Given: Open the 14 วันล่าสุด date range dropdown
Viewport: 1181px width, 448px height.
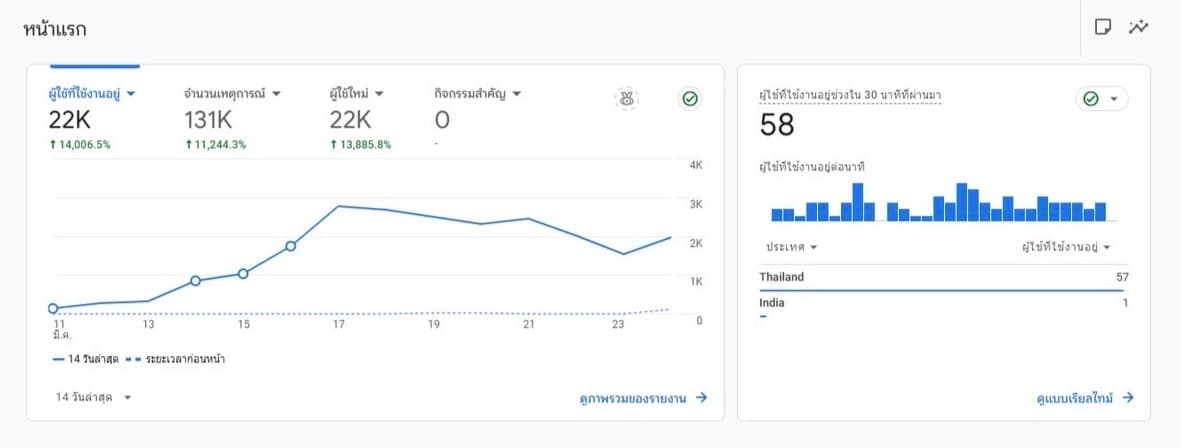Looking at the screenshot, I should (94, 397).
